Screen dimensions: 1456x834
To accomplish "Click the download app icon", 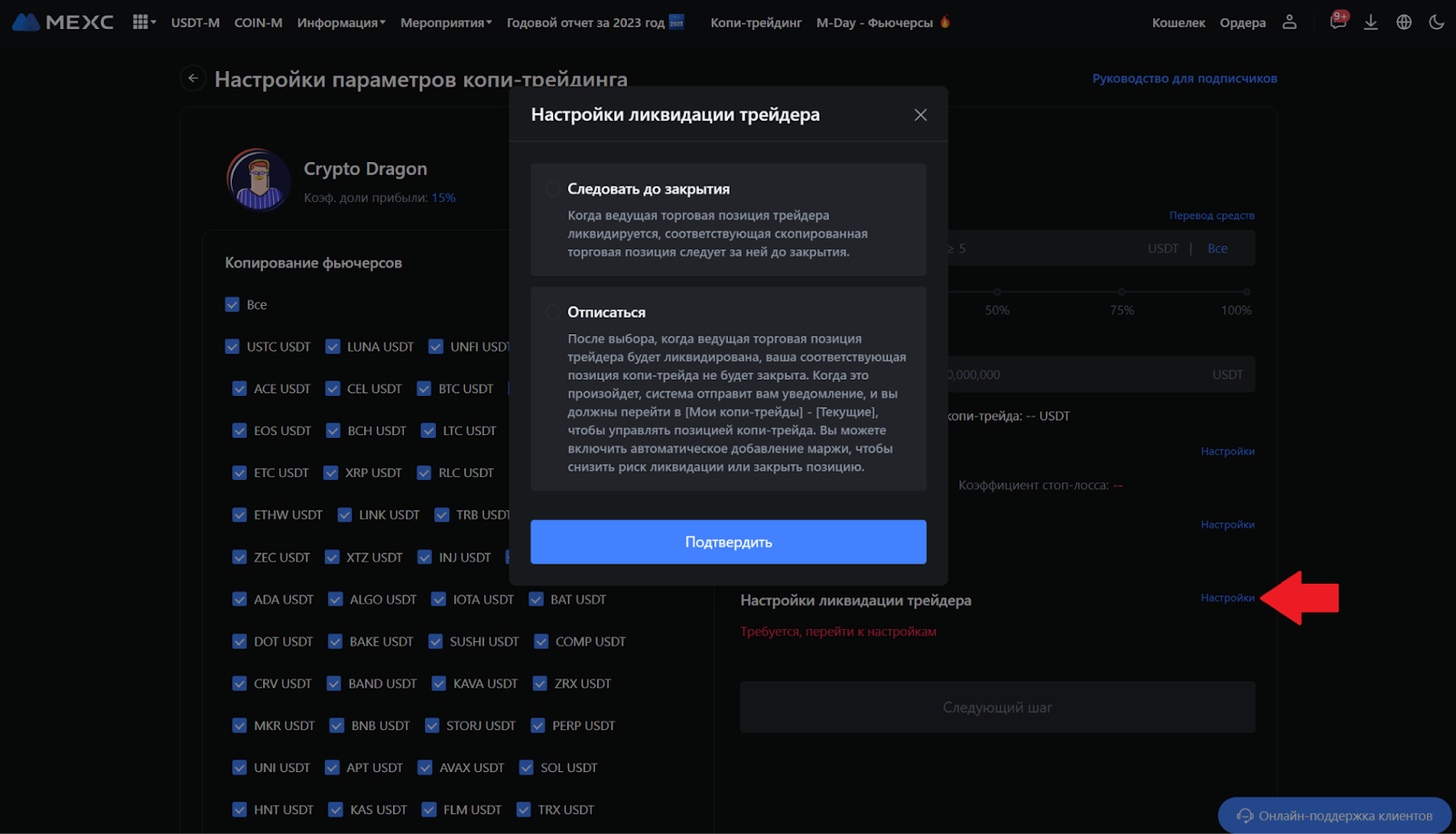I will 1370,22.
